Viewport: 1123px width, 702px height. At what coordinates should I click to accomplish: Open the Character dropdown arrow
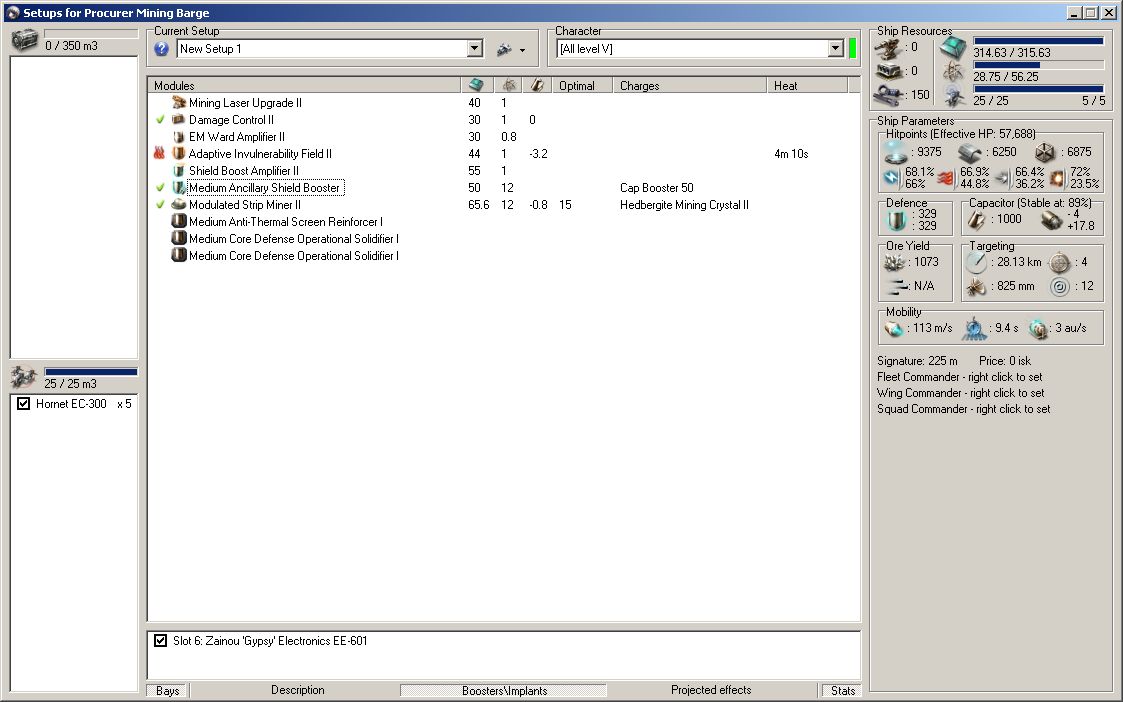(836, 49)
